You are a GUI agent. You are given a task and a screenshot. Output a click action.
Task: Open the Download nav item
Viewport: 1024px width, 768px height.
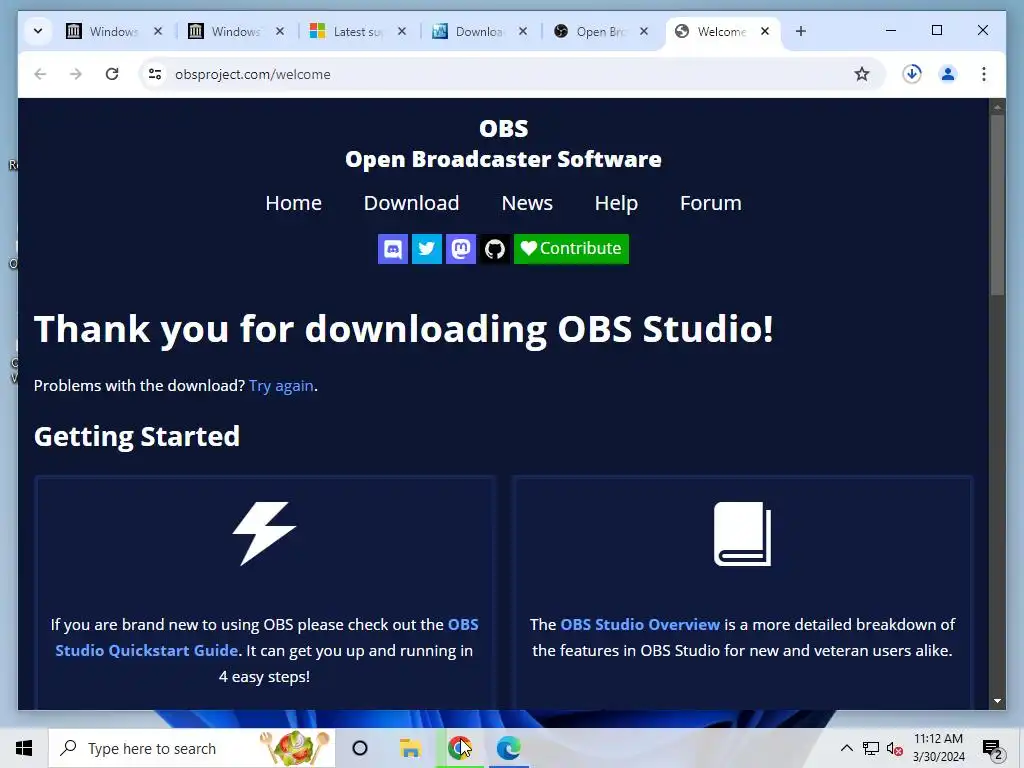(411, 203)
